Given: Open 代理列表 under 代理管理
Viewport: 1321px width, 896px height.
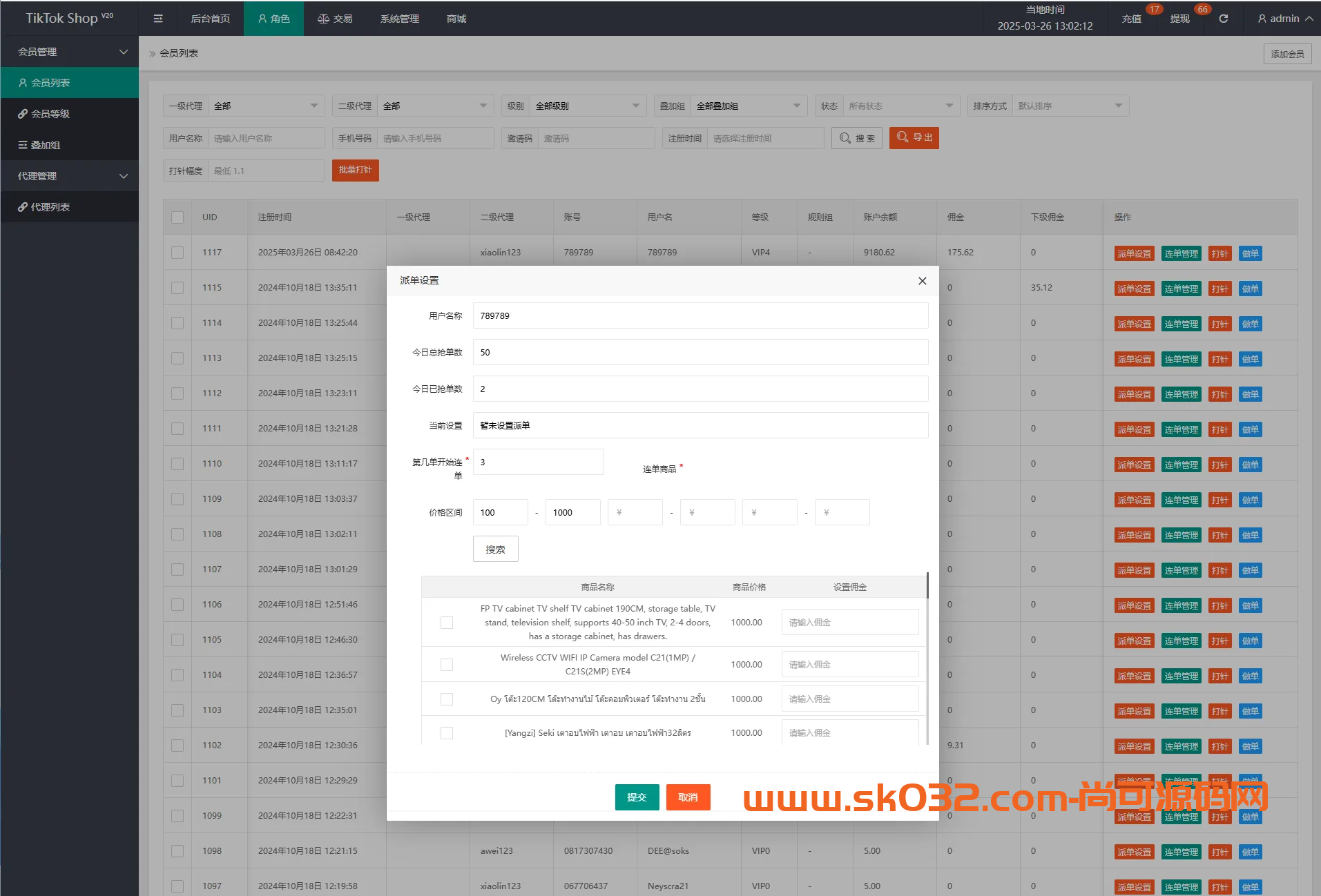Looking at the screenshot, I should 50,206.
